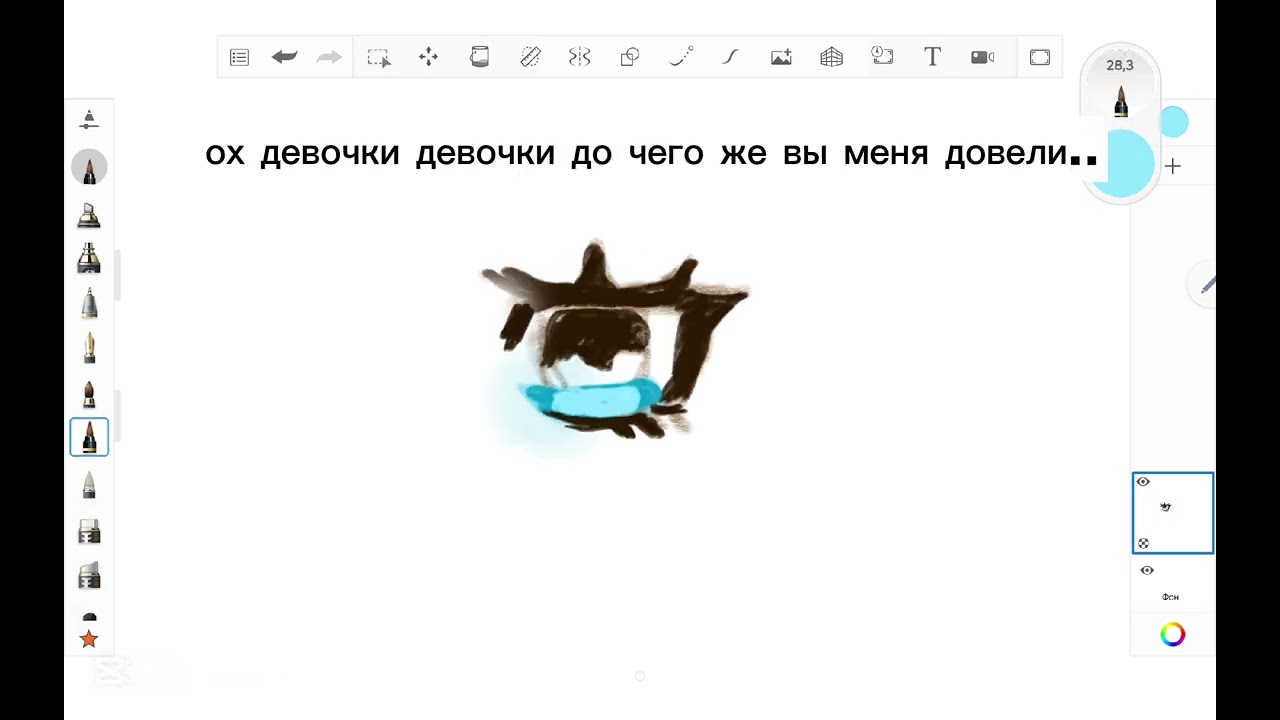Pick the grey hard eraser tip

coord(89,485)
